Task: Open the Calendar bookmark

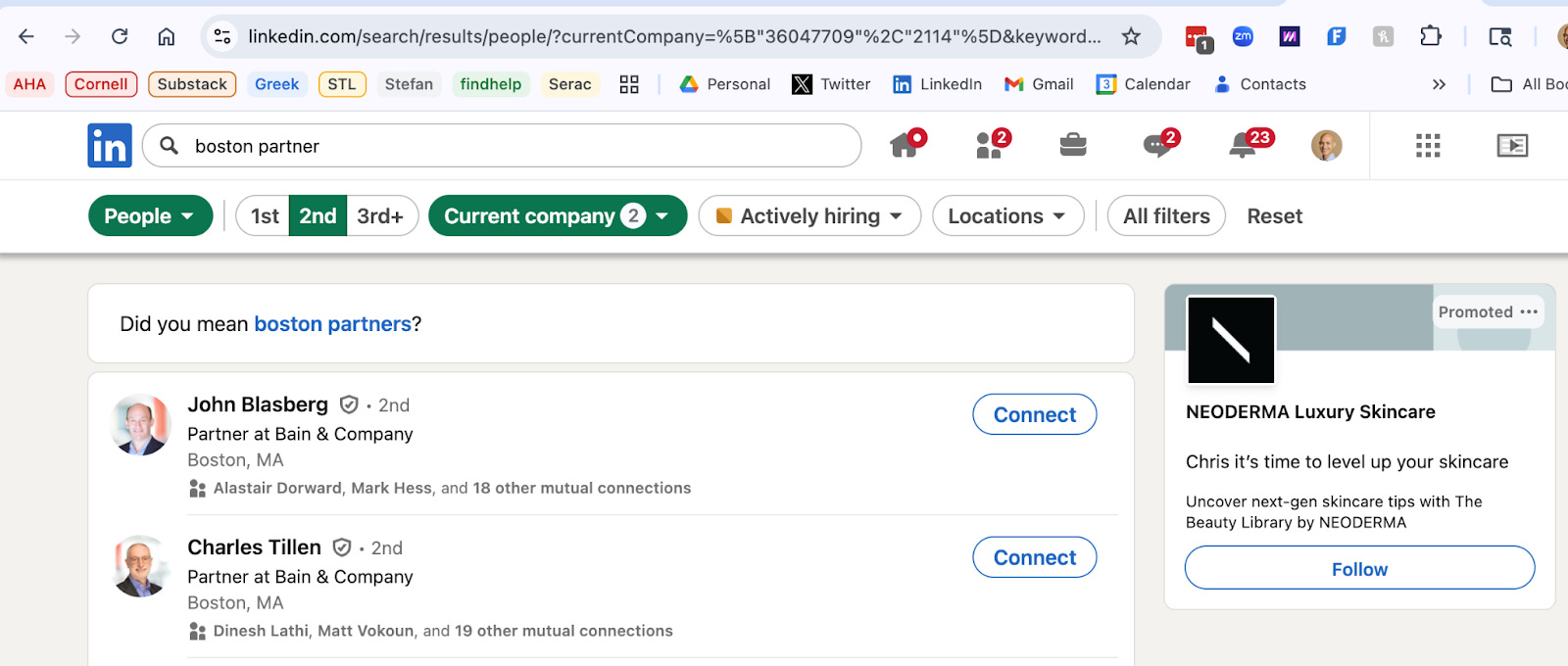Action: point(1143,84)
